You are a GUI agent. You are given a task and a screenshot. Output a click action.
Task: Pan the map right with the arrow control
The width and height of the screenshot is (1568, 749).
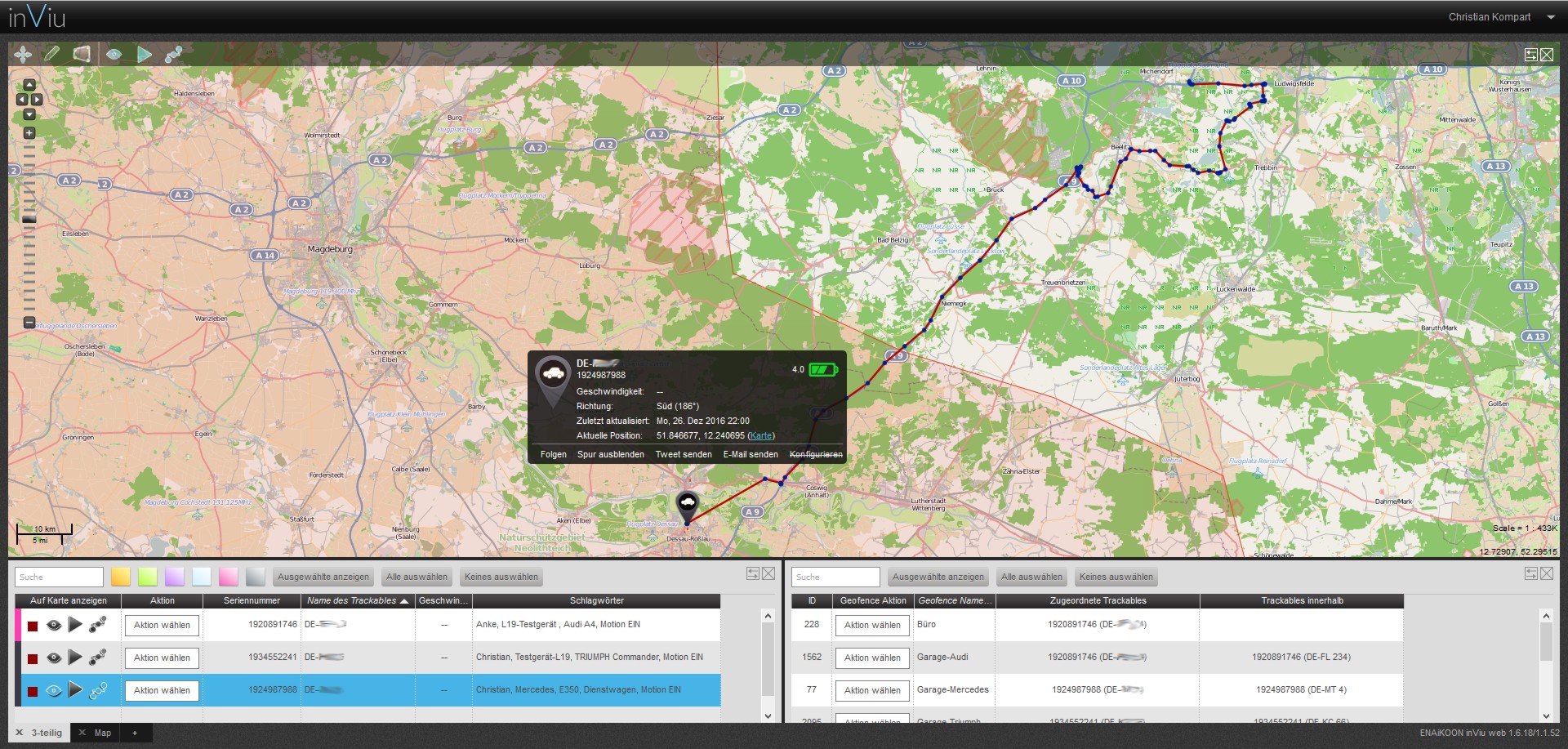tap(37, 100)
